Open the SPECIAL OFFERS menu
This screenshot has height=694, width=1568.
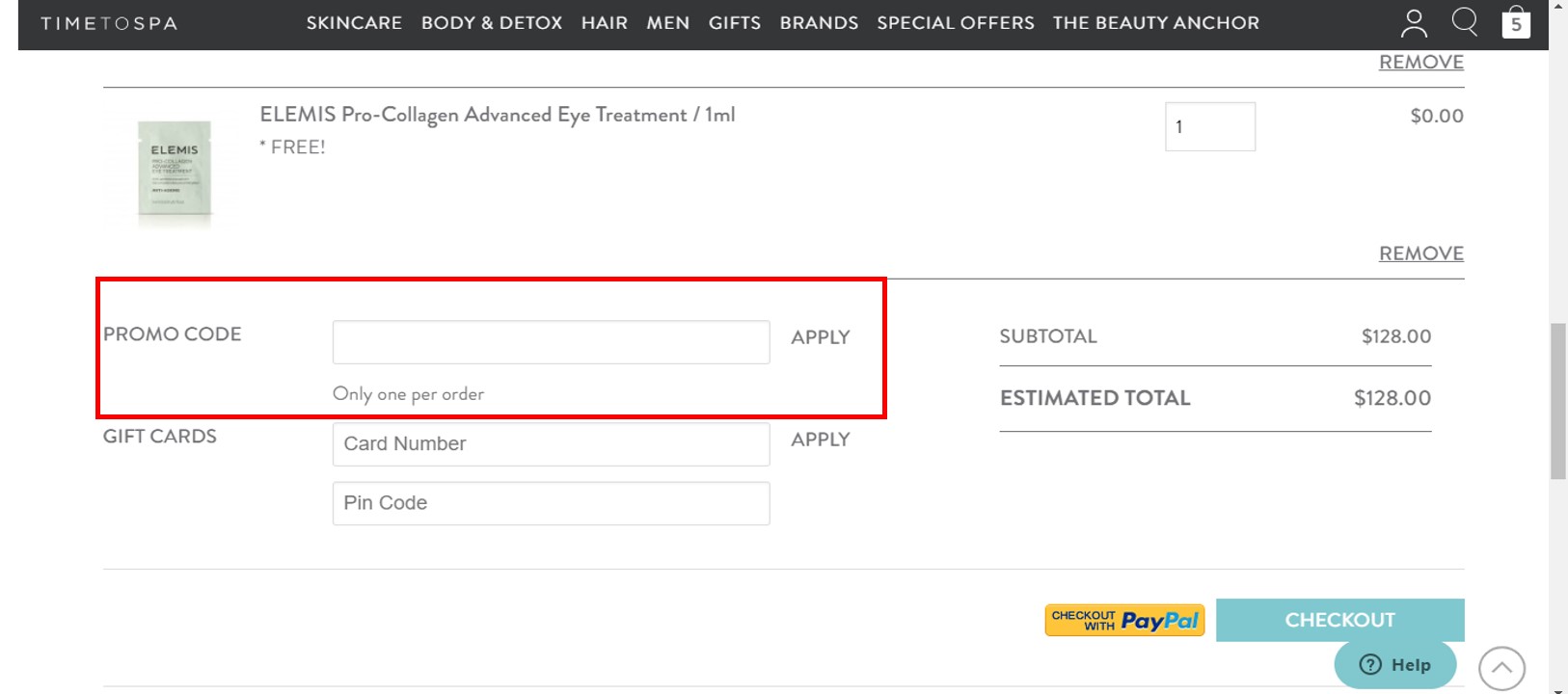(956, 22)
